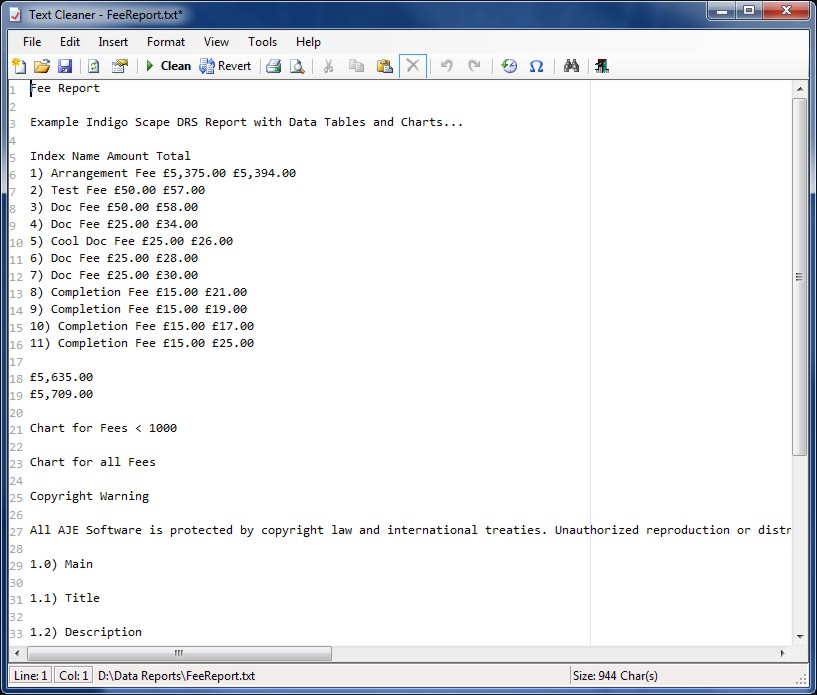Click the Insert date/time clock icon

(509, 66)
